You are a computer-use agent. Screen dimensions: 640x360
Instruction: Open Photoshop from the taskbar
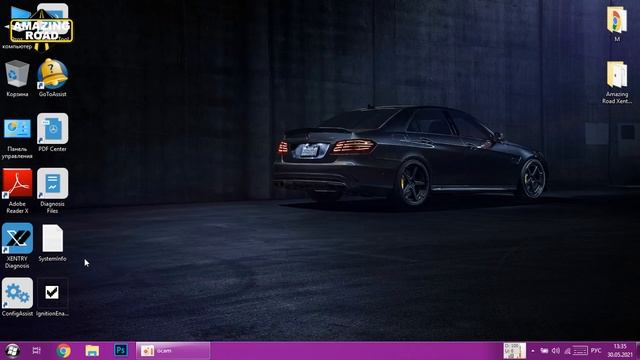coord(121,350)
